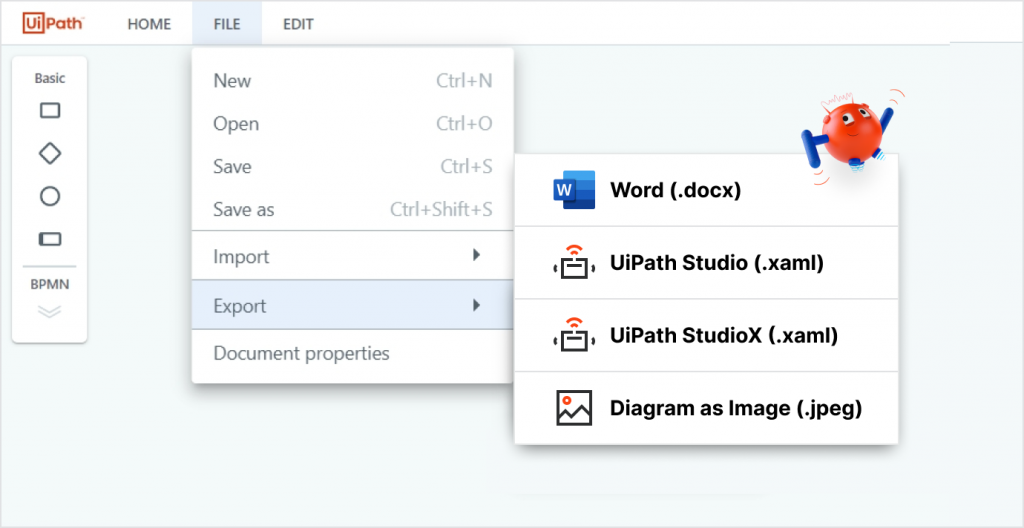Export as Word (.docx)
The image size is (1024, 528).
point(706,190)
